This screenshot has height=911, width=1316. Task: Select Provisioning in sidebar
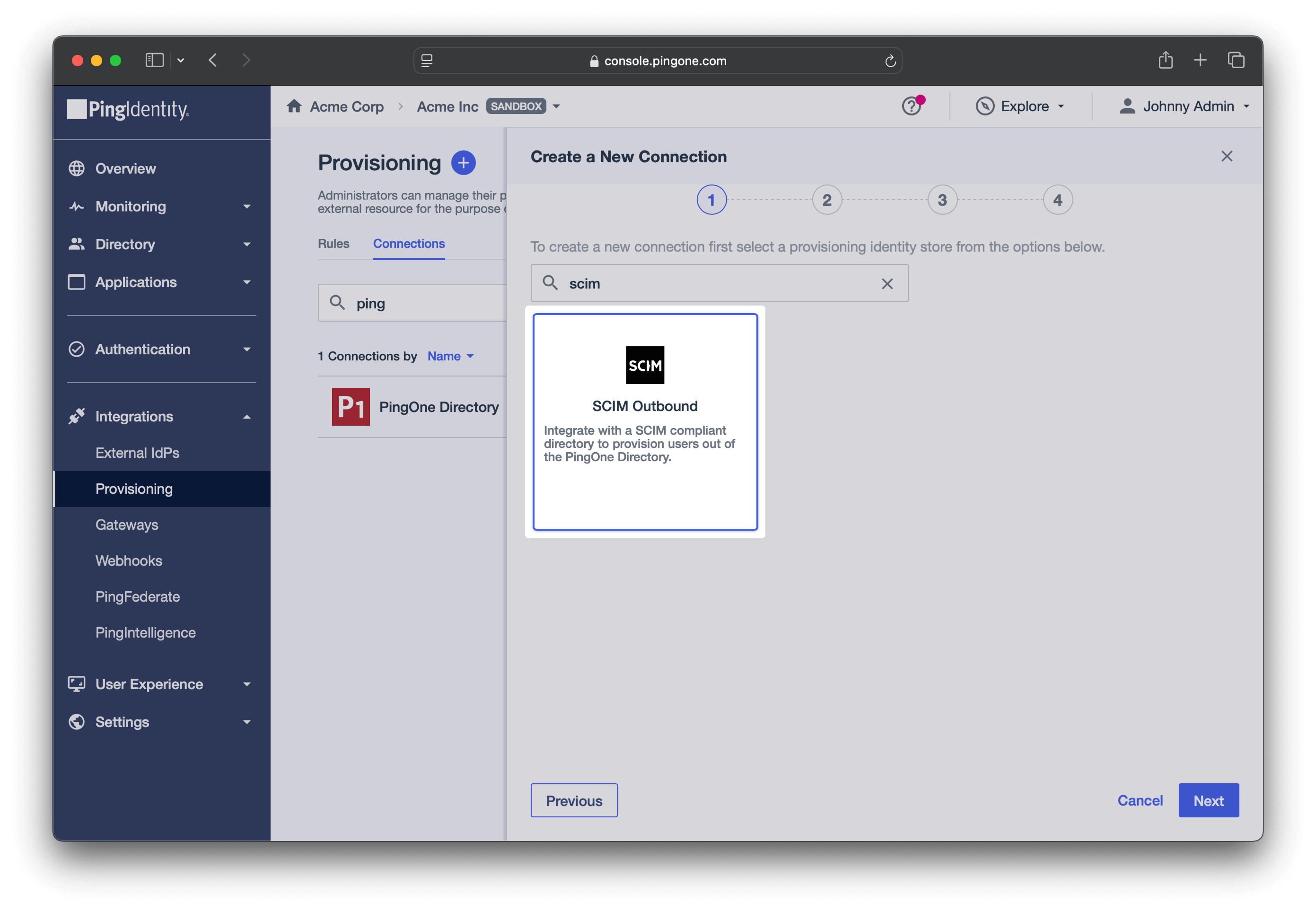tap(161, 489)
